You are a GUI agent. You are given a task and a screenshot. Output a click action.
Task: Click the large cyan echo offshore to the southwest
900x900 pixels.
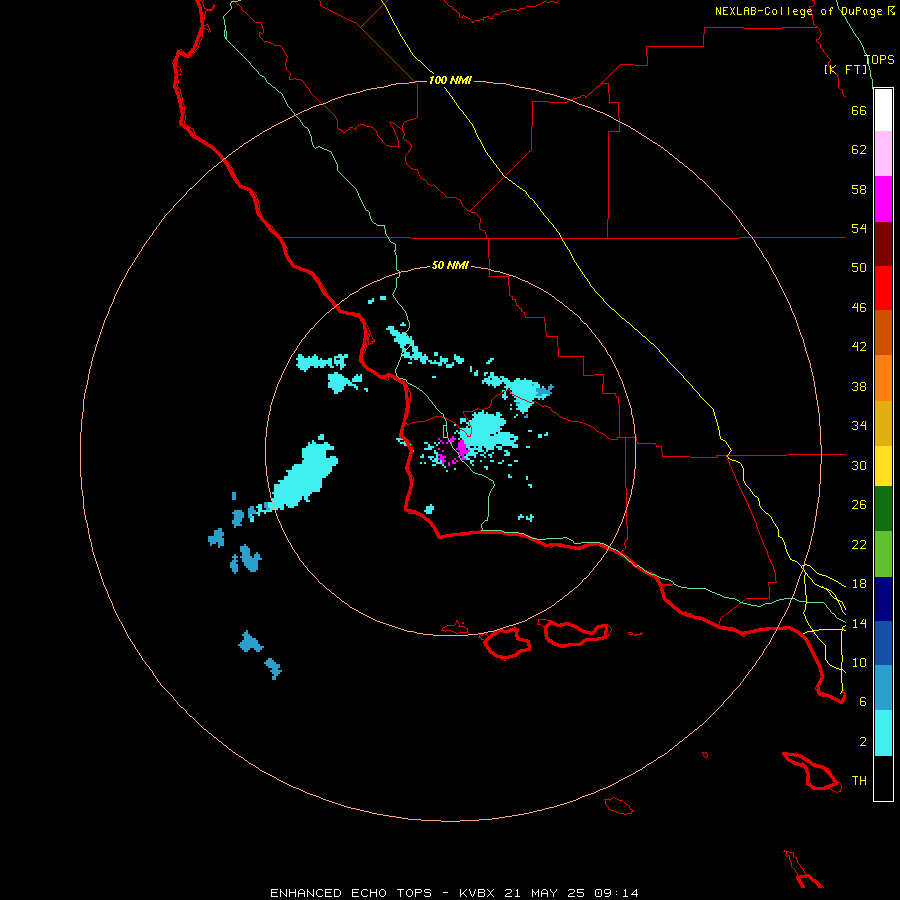[x=304, y=474]
